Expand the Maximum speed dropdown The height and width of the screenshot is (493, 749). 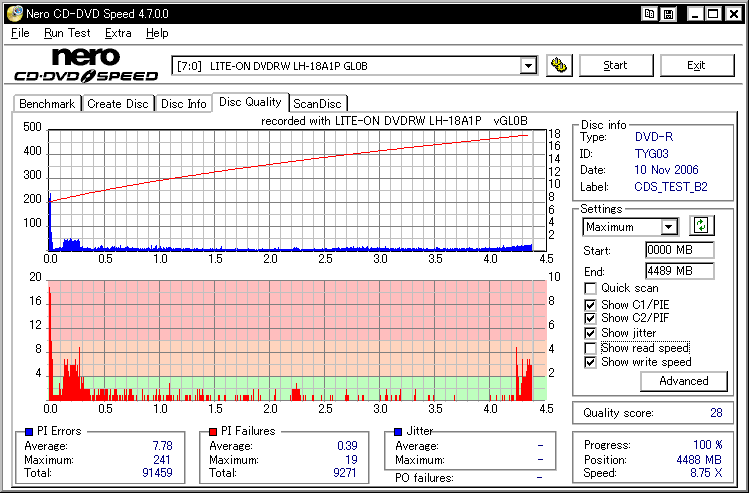point(669,227)
